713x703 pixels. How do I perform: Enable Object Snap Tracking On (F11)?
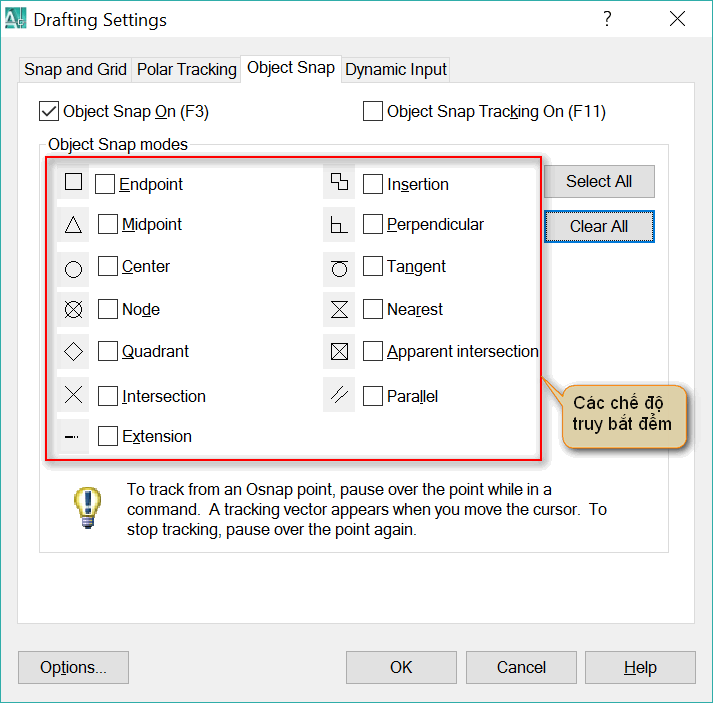click(372, 111)
